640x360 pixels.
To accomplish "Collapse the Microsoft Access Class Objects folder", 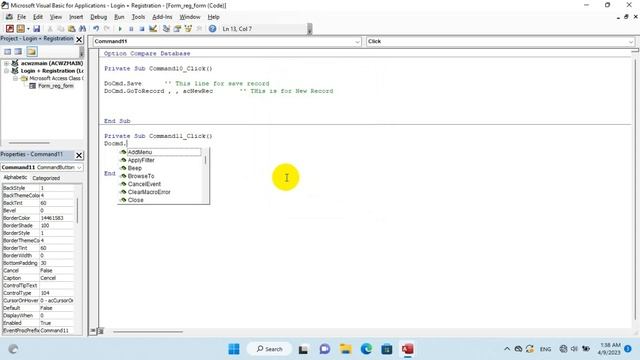I will (15, 78).
